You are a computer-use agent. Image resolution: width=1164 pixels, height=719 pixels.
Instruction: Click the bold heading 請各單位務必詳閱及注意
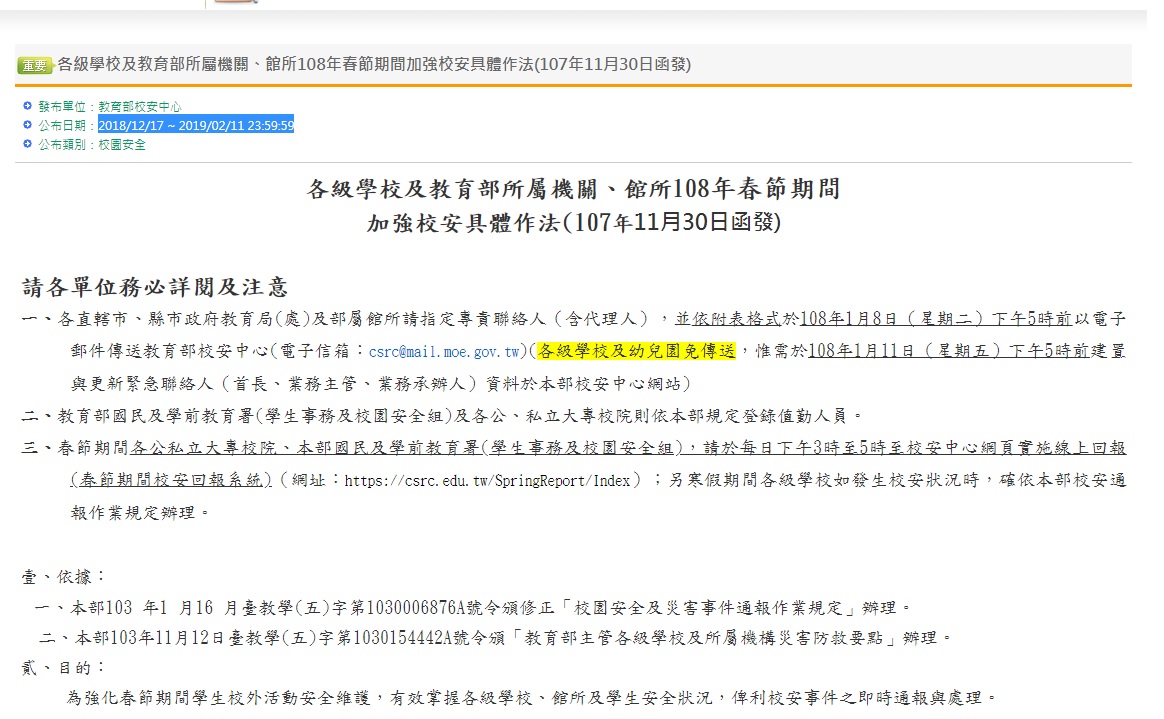click(x=155, y=288)
